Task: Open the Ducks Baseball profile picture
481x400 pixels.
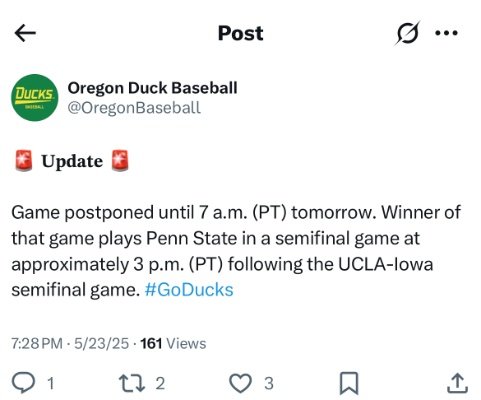Action: pos(35,98)
